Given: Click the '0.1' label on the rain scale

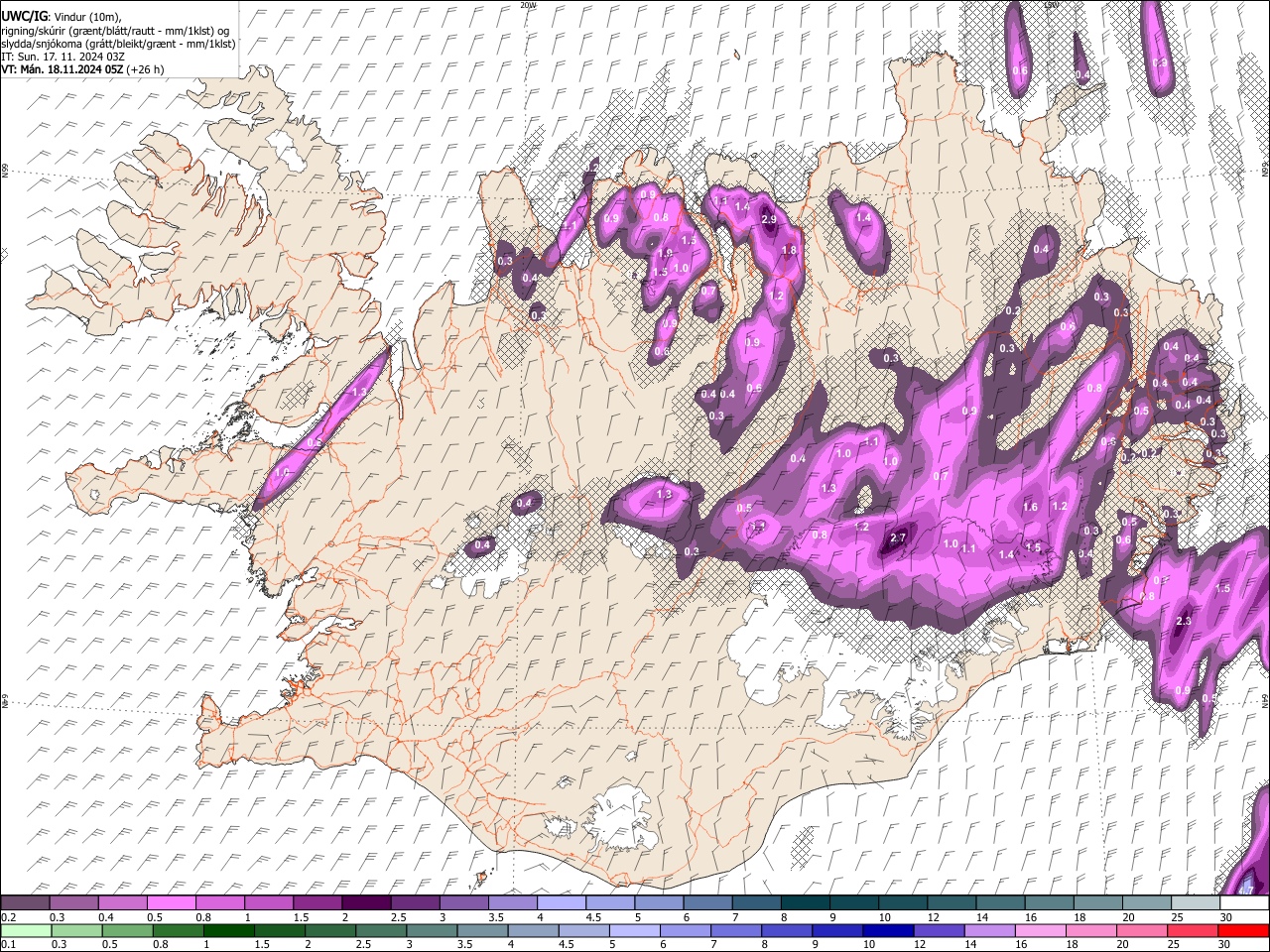Looking at the screenshot, I should 8,944.
